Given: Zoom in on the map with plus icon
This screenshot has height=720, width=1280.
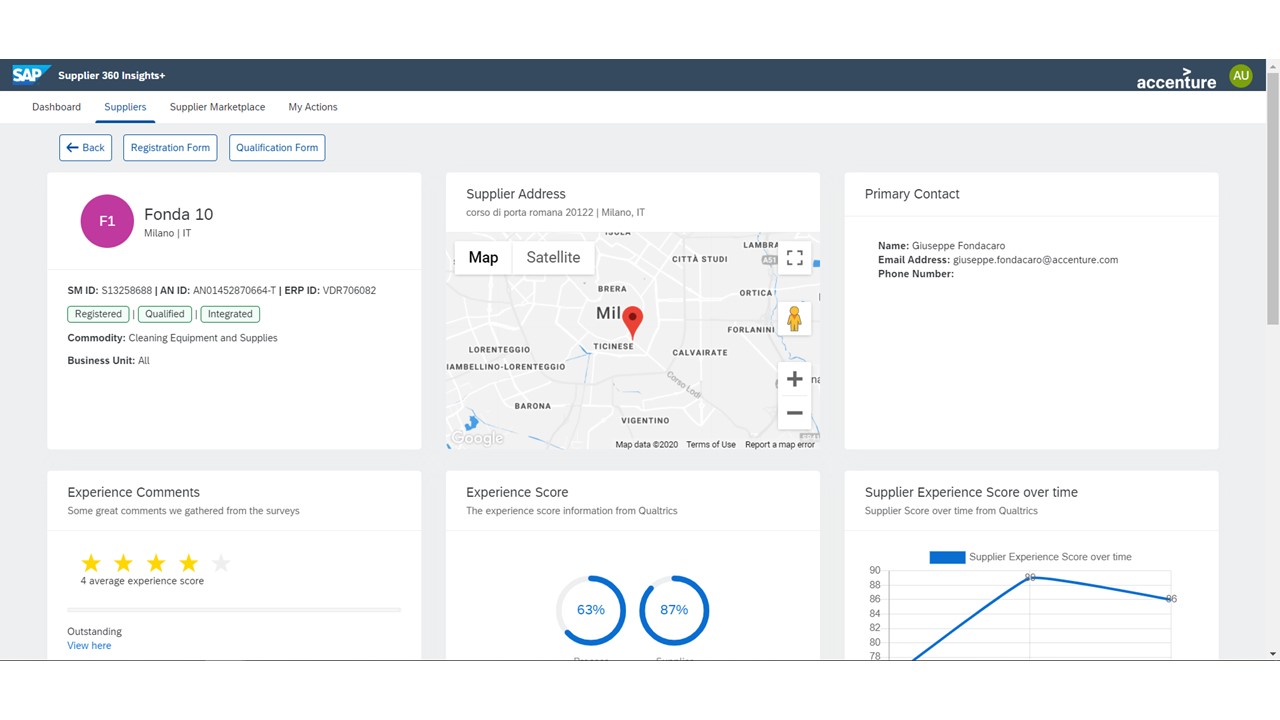Looking at the screenshot, I should coord(794,378).
